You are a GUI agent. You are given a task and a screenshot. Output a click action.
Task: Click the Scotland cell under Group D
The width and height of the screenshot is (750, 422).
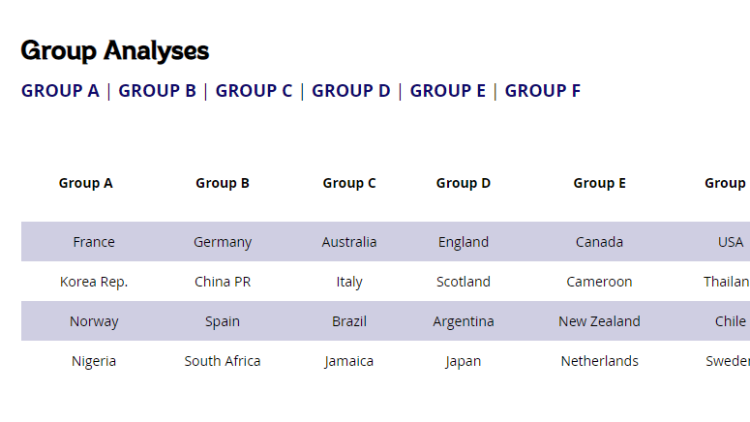coord(463,282)
